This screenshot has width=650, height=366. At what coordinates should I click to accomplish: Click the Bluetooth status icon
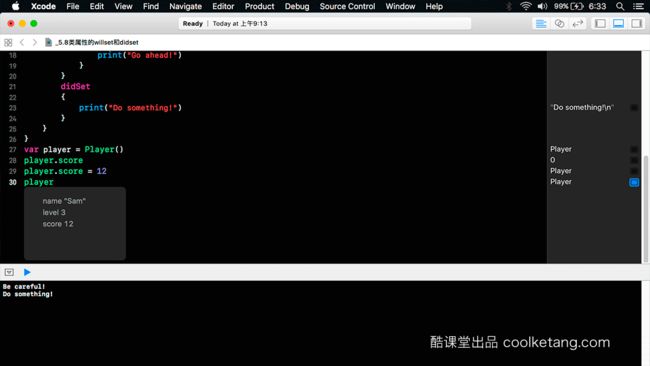509,6
